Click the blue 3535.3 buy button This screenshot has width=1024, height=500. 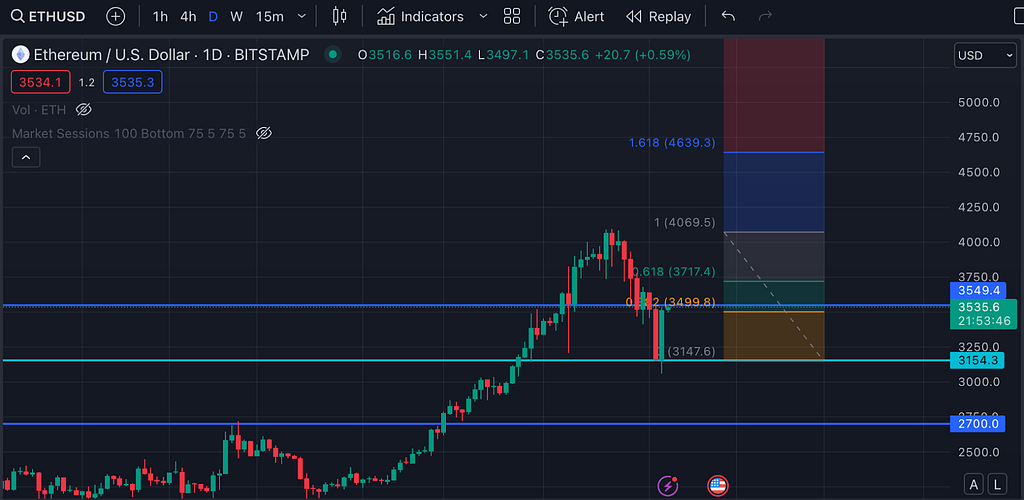coord(133,82)
